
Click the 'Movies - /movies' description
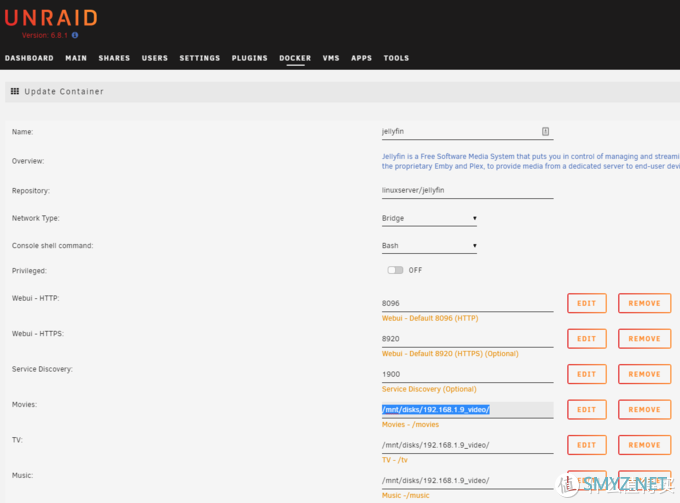click(x=410, y=425)
